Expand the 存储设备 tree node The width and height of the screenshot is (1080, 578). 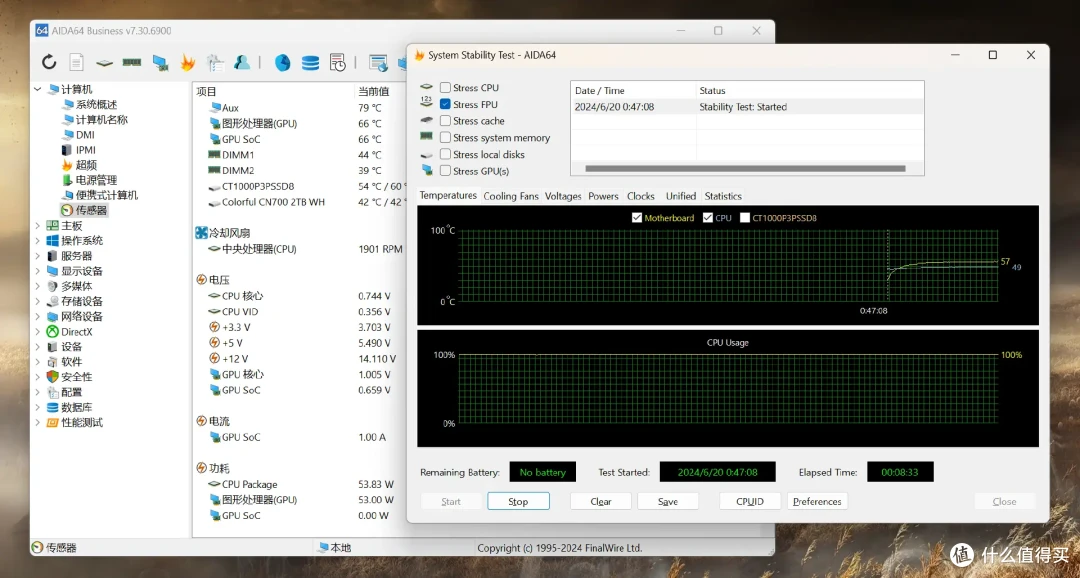pyautogui.click(x=38, y=301)
